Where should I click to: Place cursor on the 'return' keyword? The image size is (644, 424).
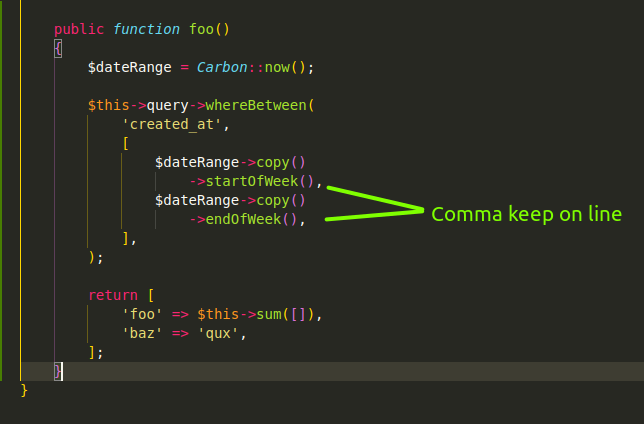(113, 295)
